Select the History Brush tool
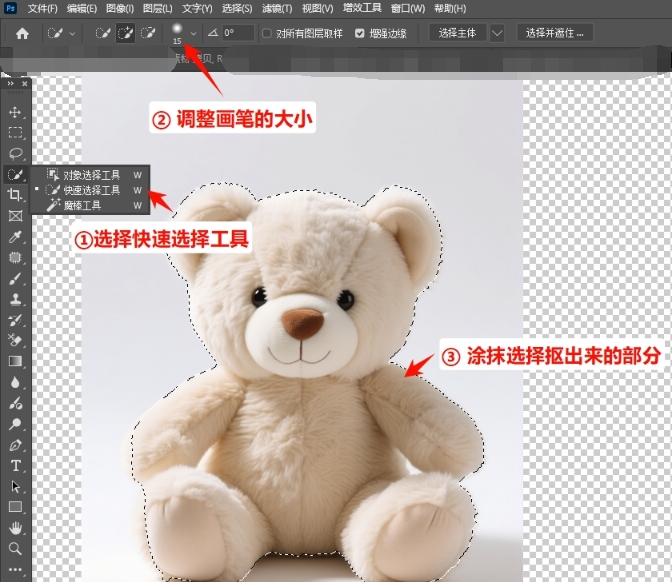Viewport: 672px width, 582px height. pyautogui.click(x=15, y=320)
